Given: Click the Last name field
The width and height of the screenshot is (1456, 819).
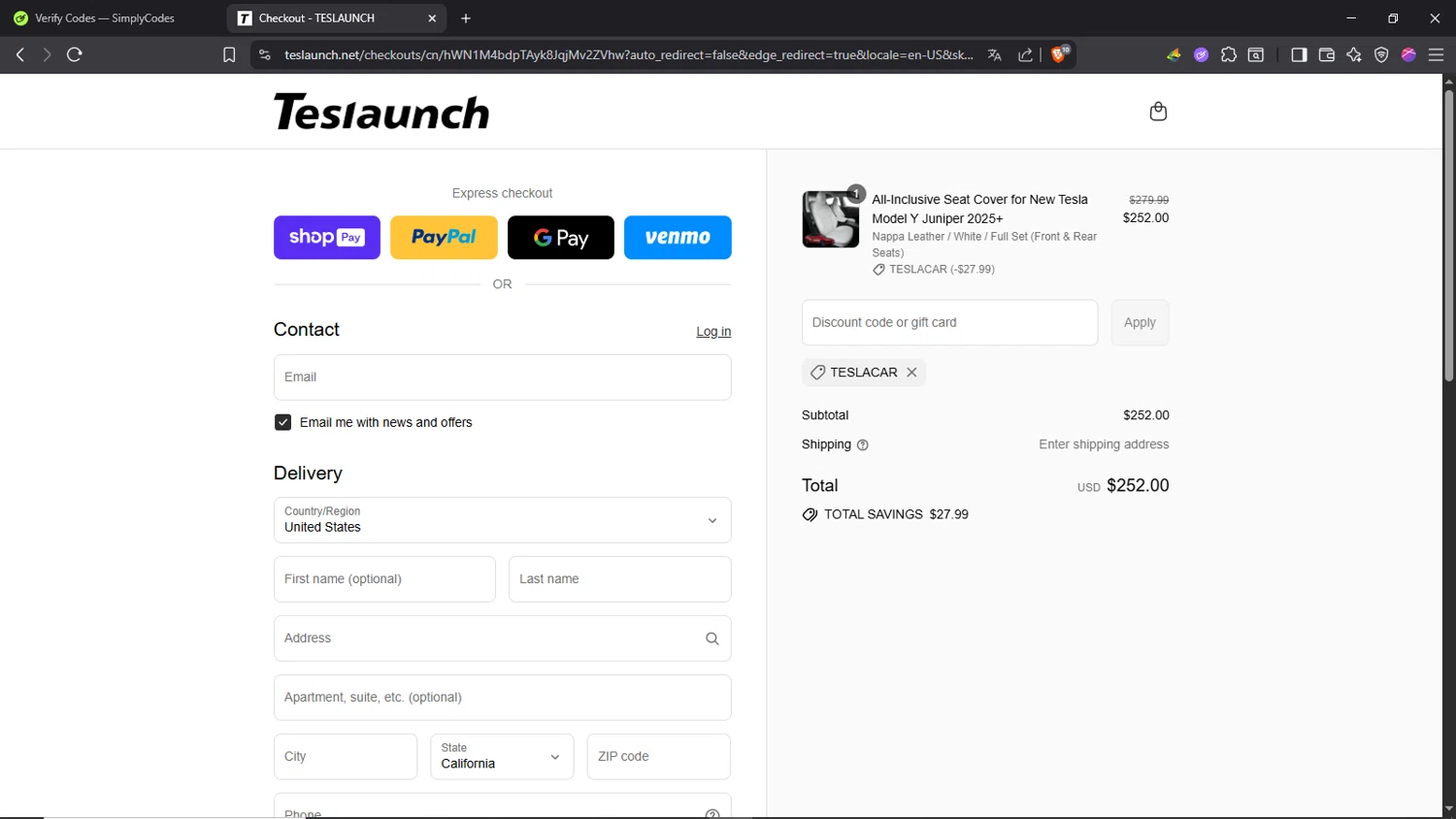Looking at the screenshot, I should click(x=619, y=579).
